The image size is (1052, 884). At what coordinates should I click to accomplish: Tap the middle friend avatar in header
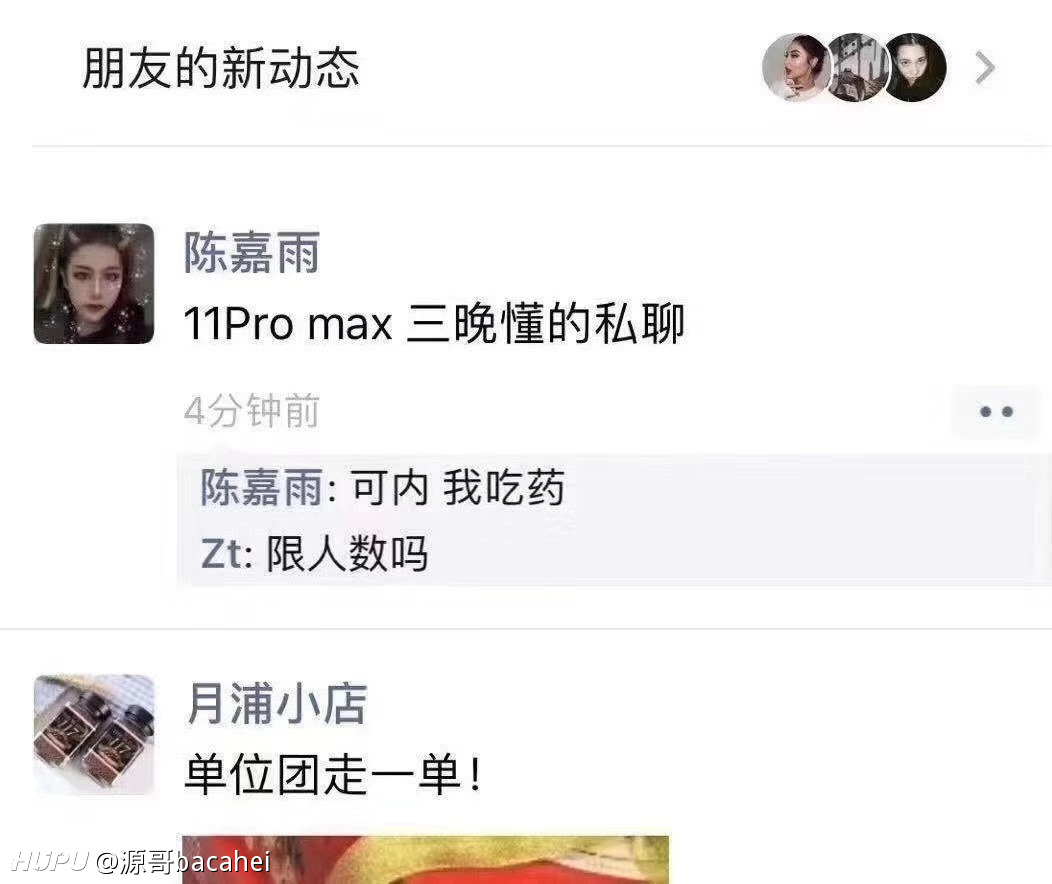pyautogui.click(x=855, y=68)
